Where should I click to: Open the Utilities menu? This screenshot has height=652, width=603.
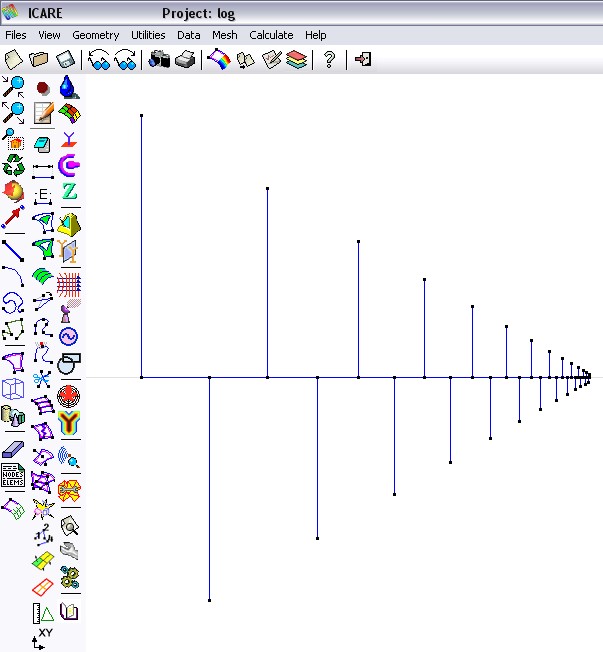[148, 35]
